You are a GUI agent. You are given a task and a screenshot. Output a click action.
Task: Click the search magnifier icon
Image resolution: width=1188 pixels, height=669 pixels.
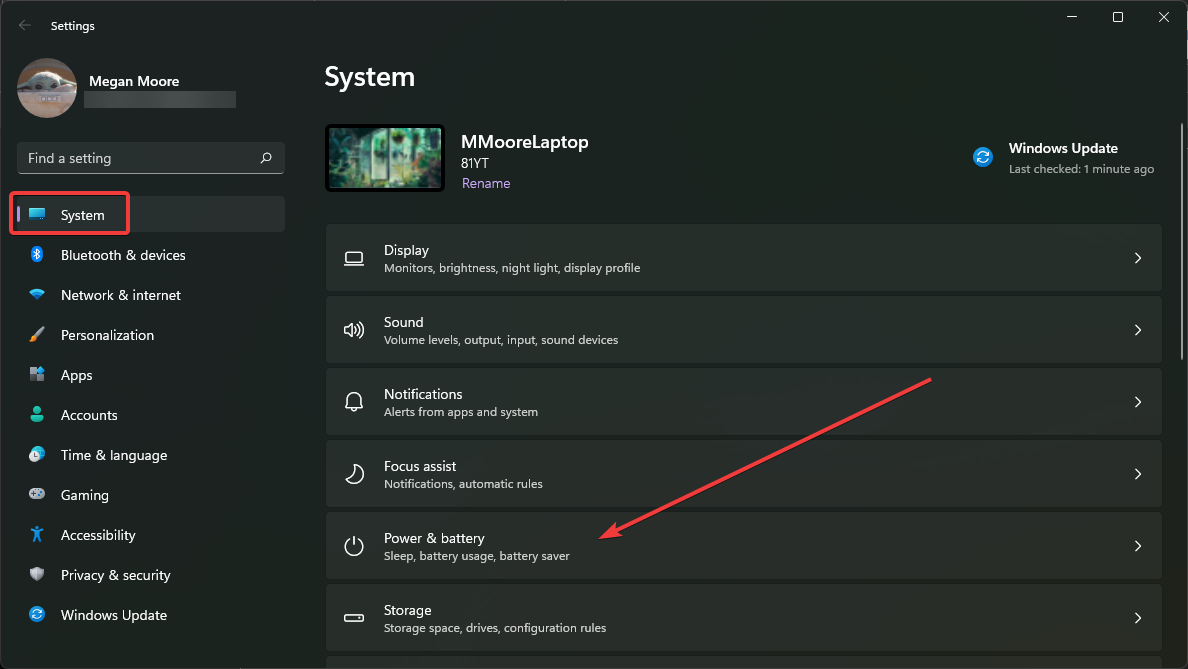point(266,158)
